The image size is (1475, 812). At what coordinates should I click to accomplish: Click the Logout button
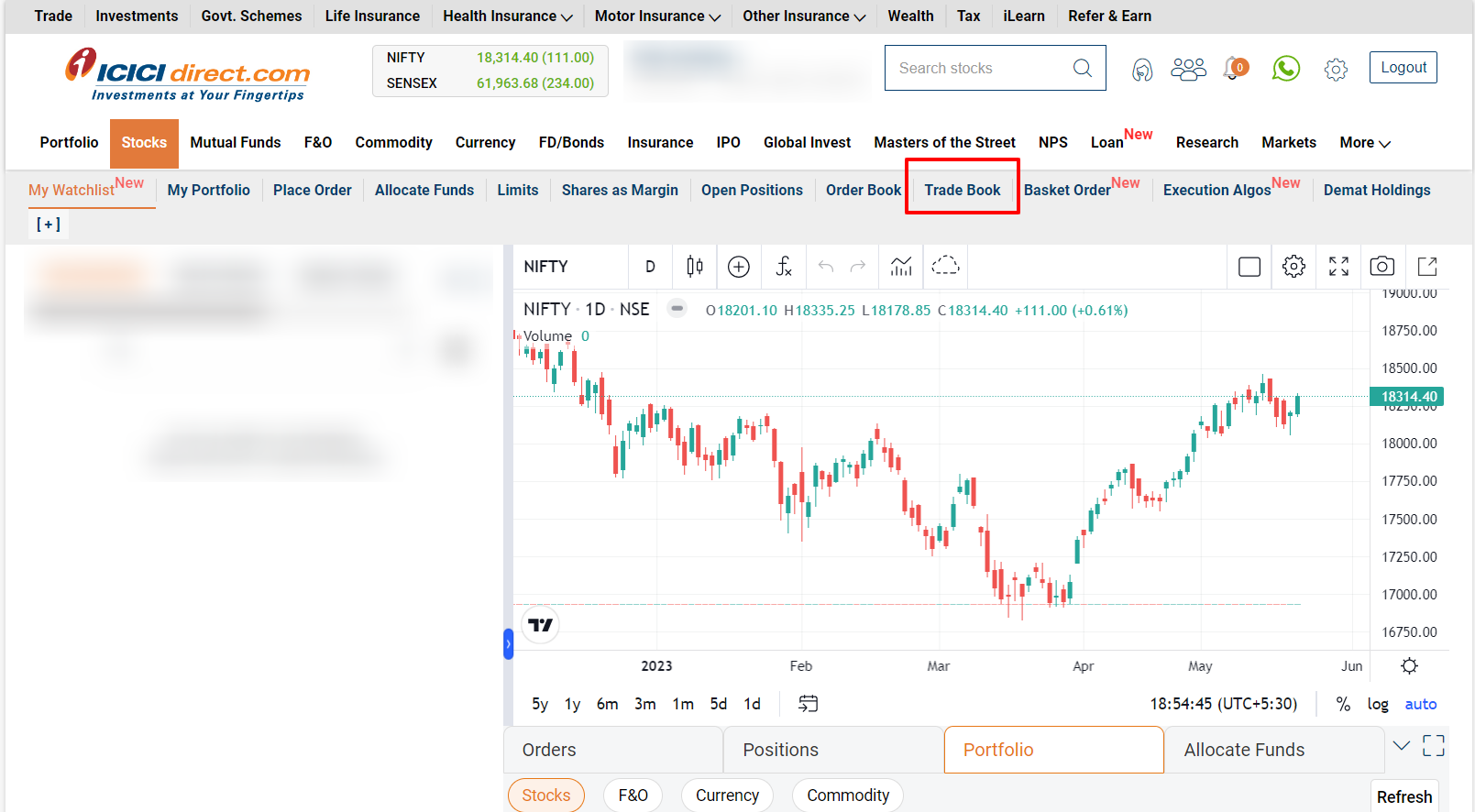point(1403,68)
